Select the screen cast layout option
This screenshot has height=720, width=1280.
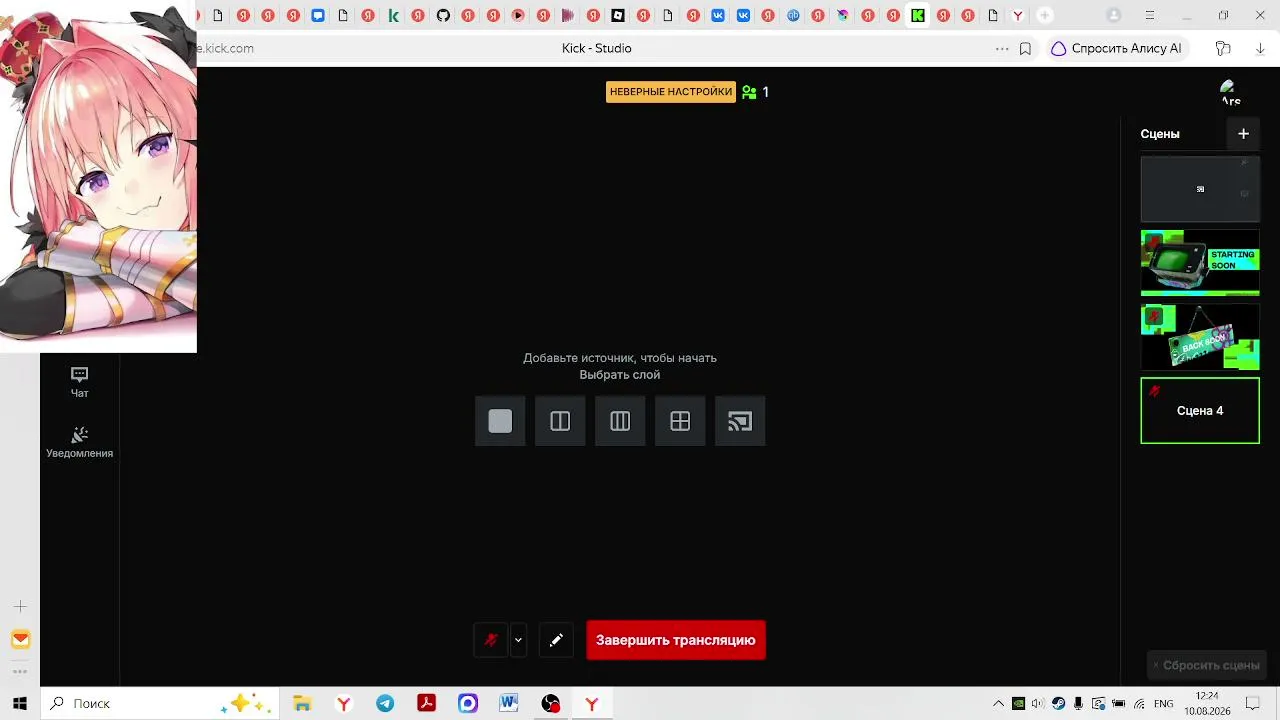(x=740, y=421)
